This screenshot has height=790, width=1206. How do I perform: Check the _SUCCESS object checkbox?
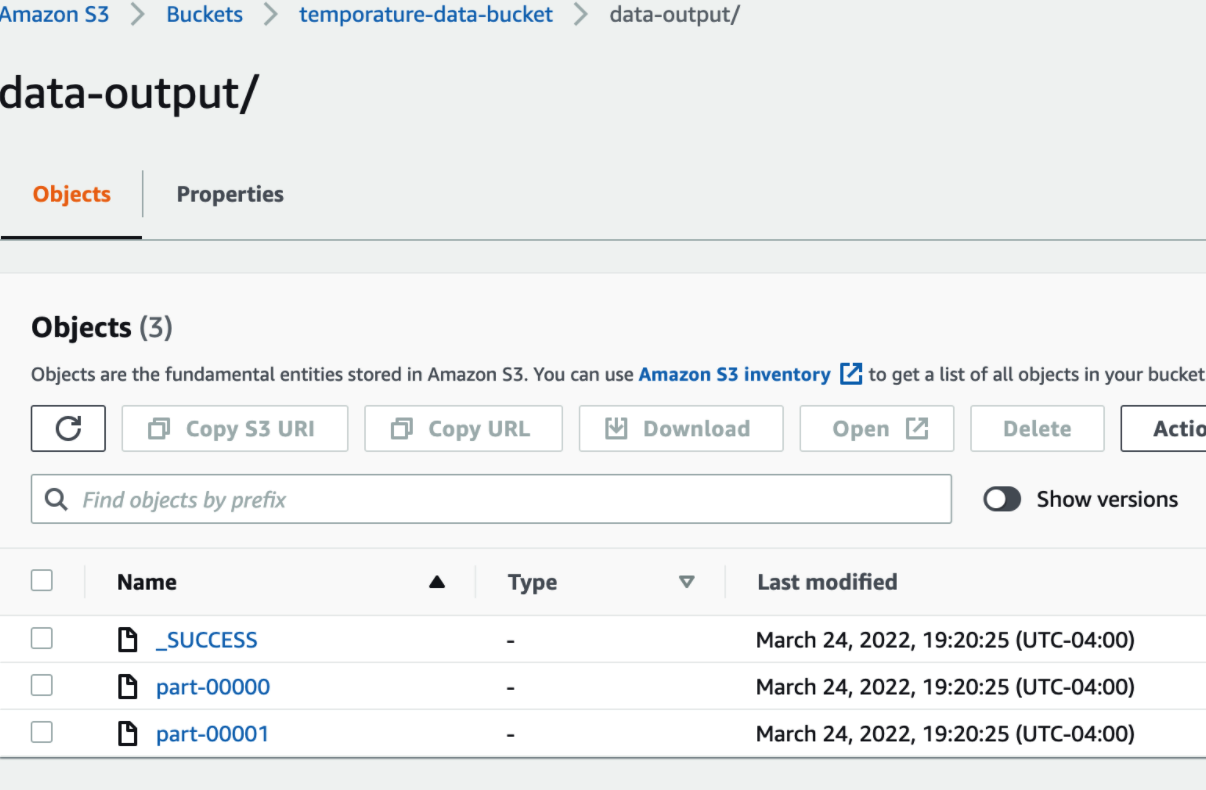(42, 638)
